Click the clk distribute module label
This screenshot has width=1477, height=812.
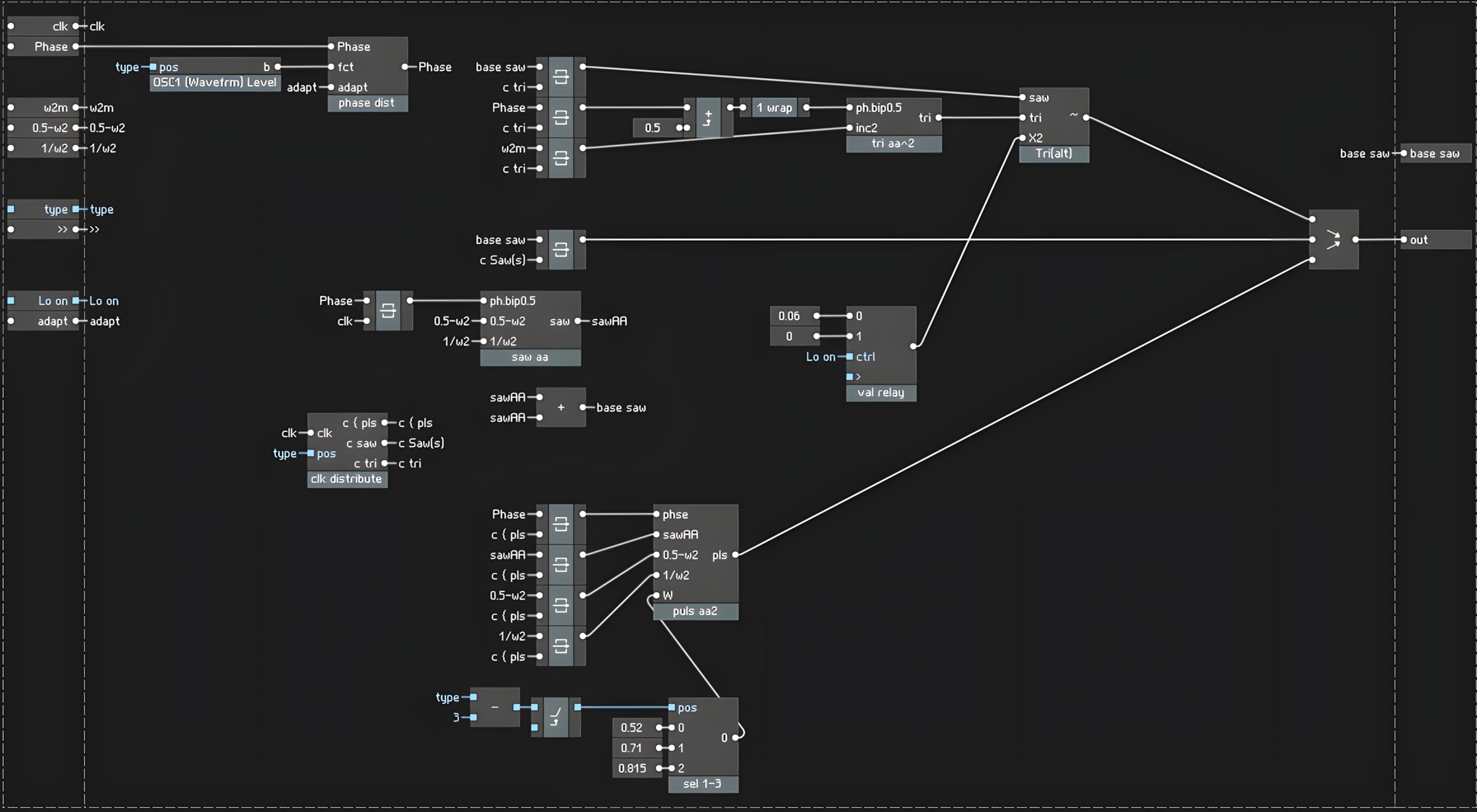347,479
